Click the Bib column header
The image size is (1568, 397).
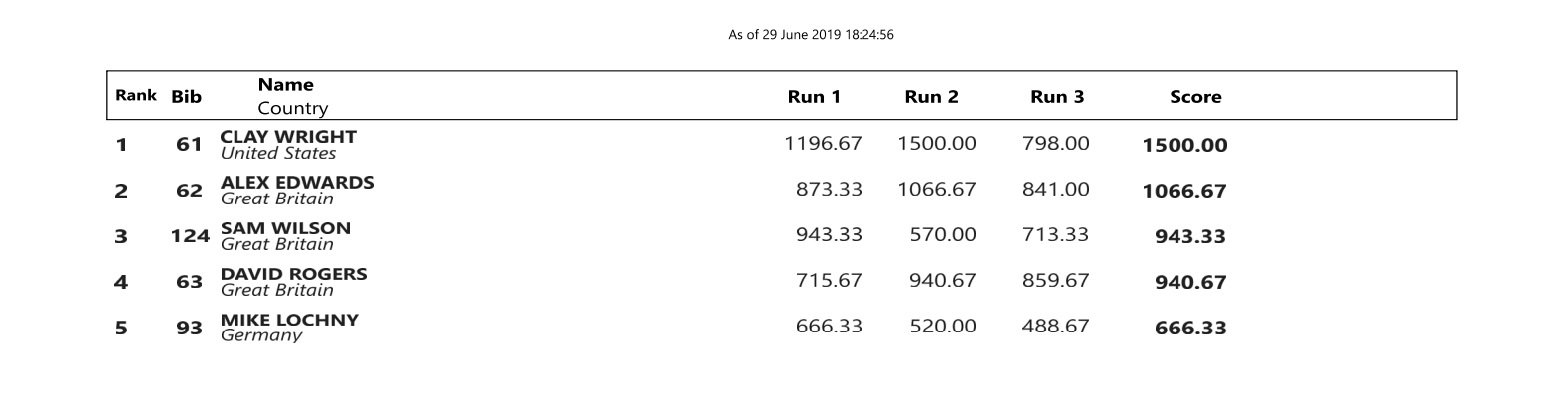coord(186,97)
